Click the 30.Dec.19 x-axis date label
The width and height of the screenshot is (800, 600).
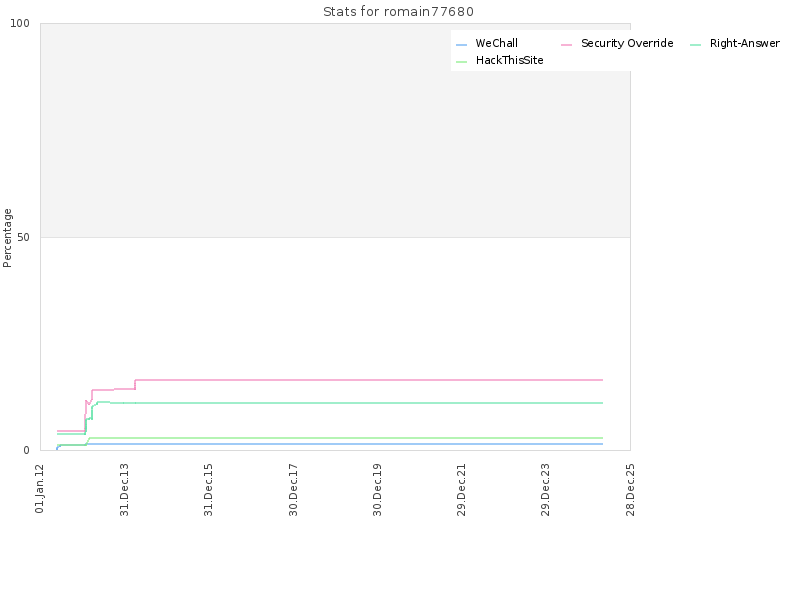377,490
